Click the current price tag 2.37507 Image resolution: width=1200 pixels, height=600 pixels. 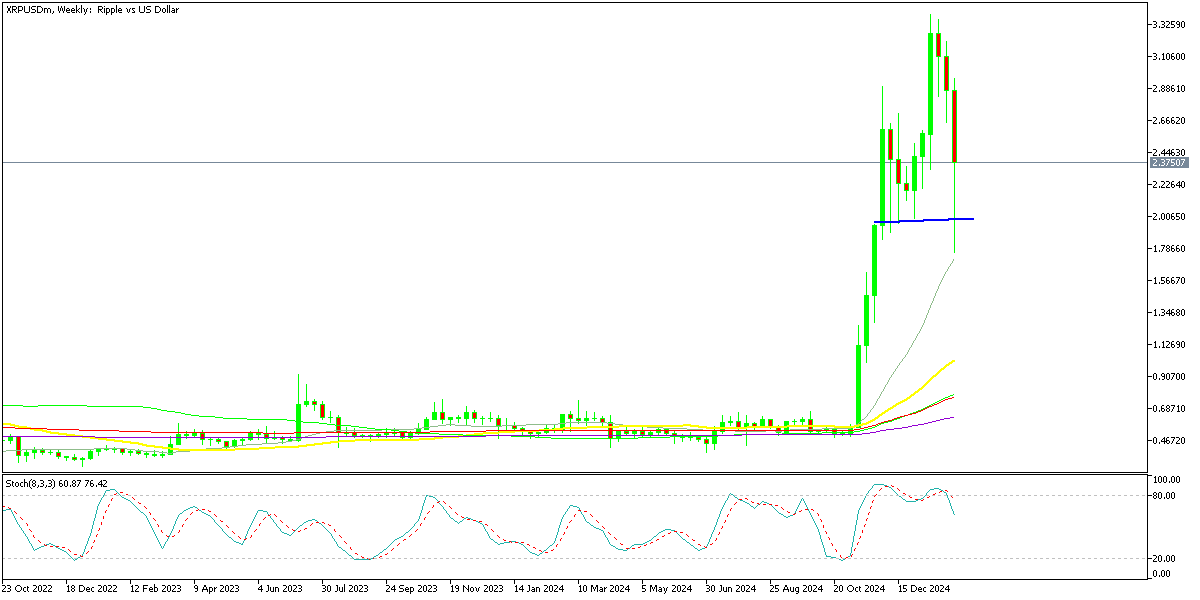1168,162
